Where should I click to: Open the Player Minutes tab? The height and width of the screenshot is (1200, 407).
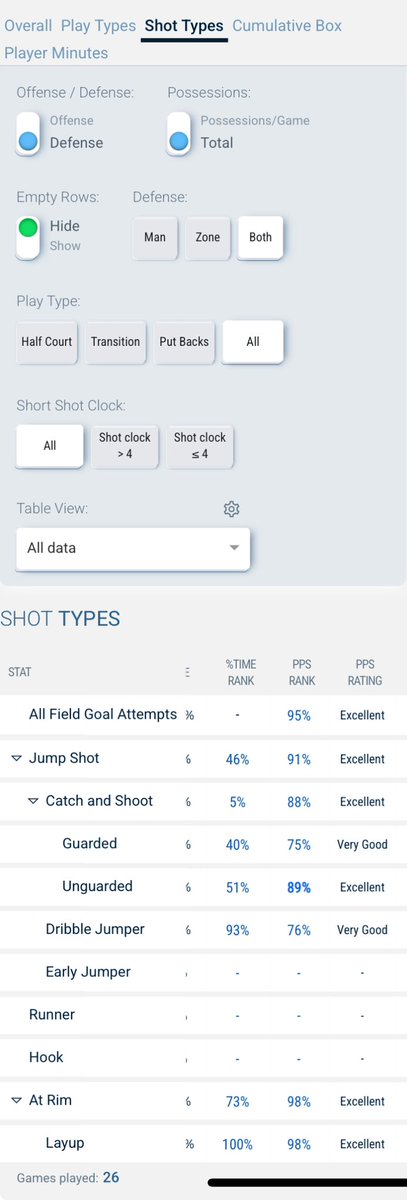click(56, 53)
